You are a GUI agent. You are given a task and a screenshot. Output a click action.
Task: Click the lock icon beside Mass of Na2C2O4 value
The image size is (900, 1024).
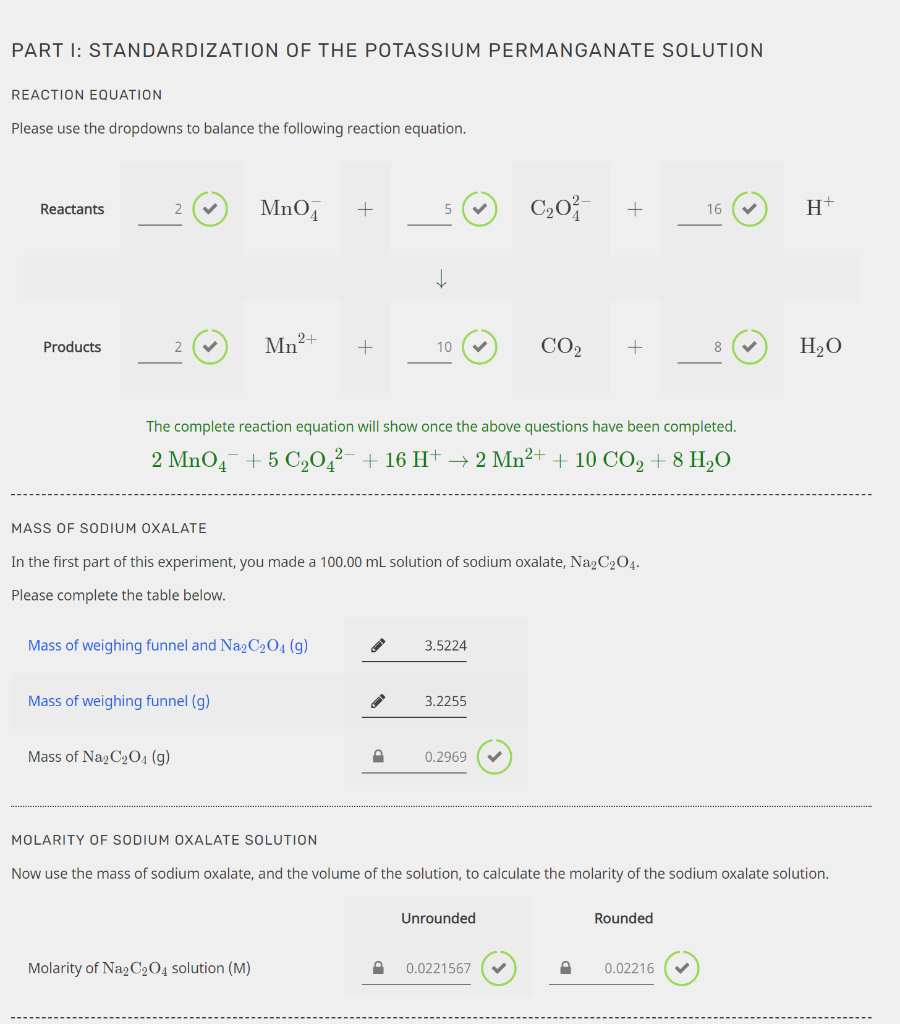pyautogui.click(x=377, y=757)
